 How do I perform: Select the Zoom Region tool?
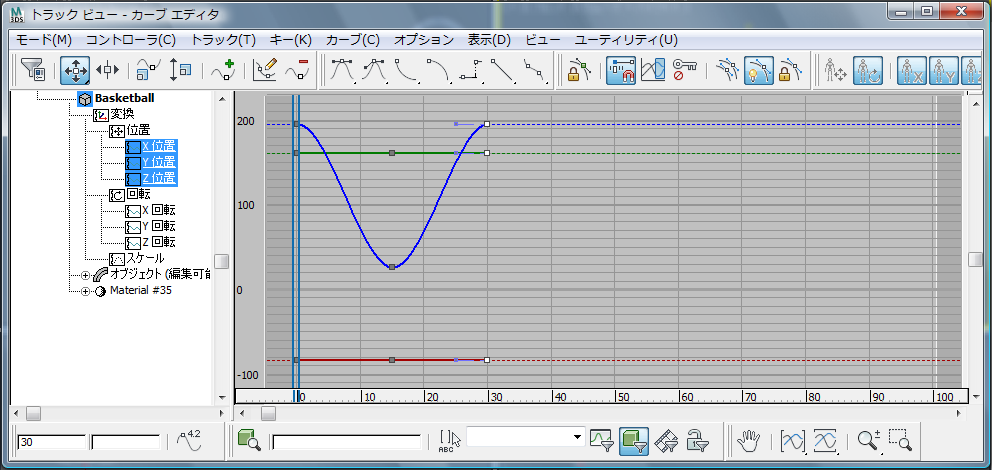(x=900, y=440)
